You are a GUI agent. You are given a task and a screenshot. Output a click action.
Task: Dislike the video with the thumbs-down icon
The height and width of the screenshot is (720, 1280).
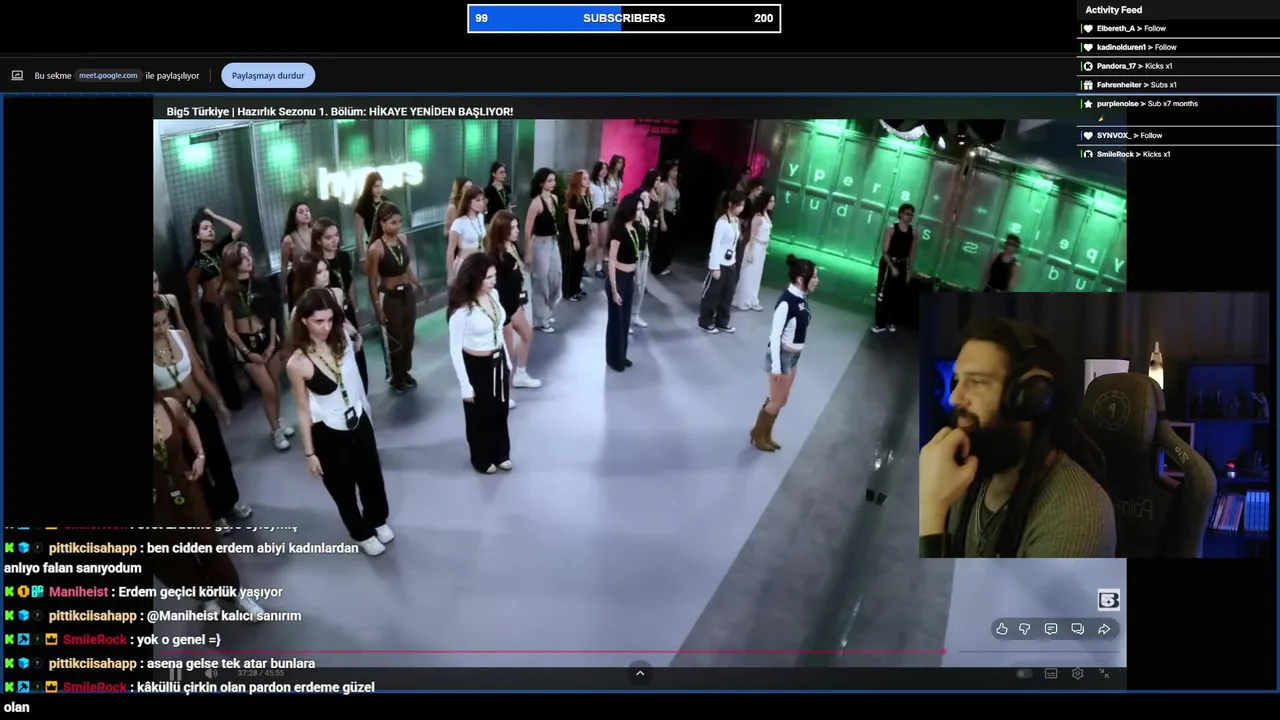(1025, 629)
